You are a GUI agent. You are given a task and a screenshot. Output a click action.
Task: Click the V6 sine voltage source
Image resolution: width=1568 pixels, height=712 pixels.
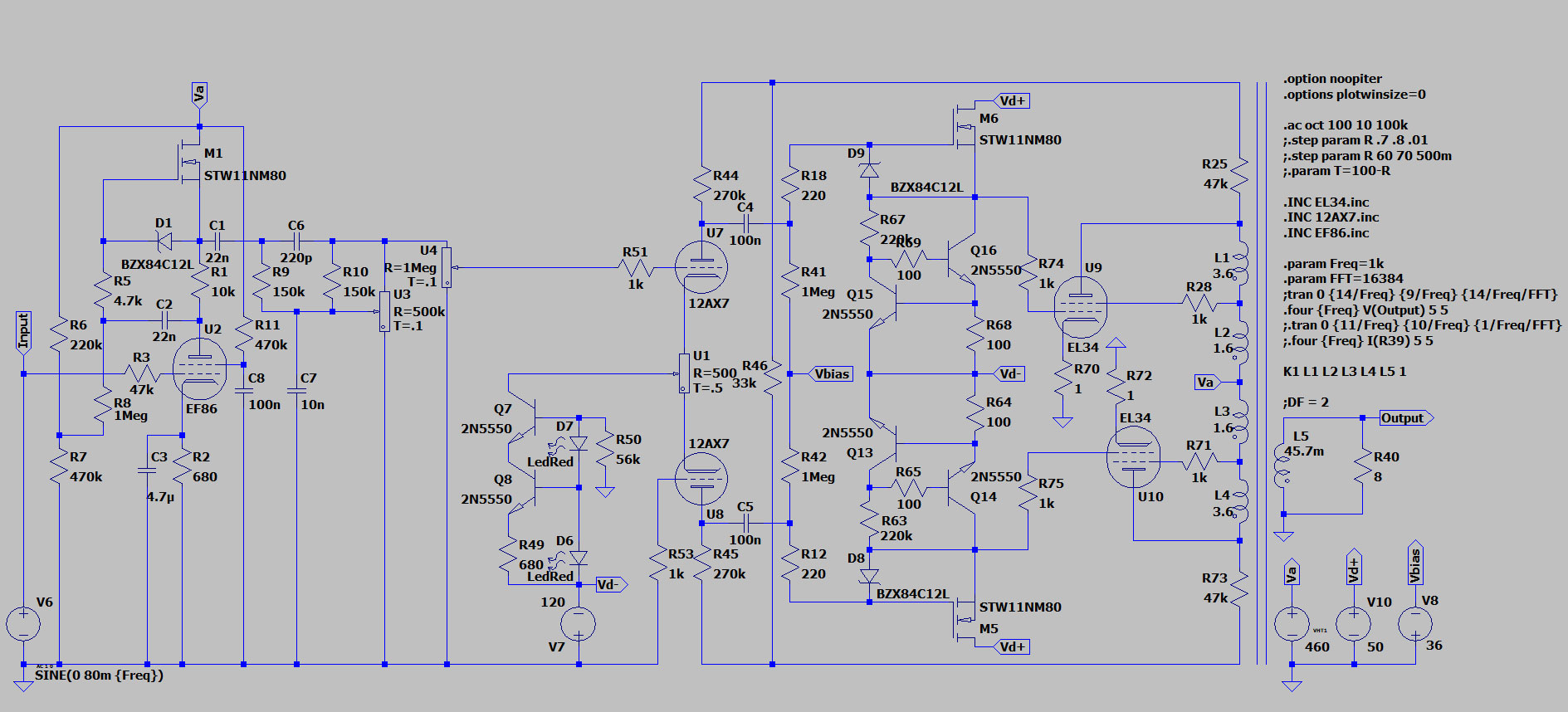click(x=23, y=624)
